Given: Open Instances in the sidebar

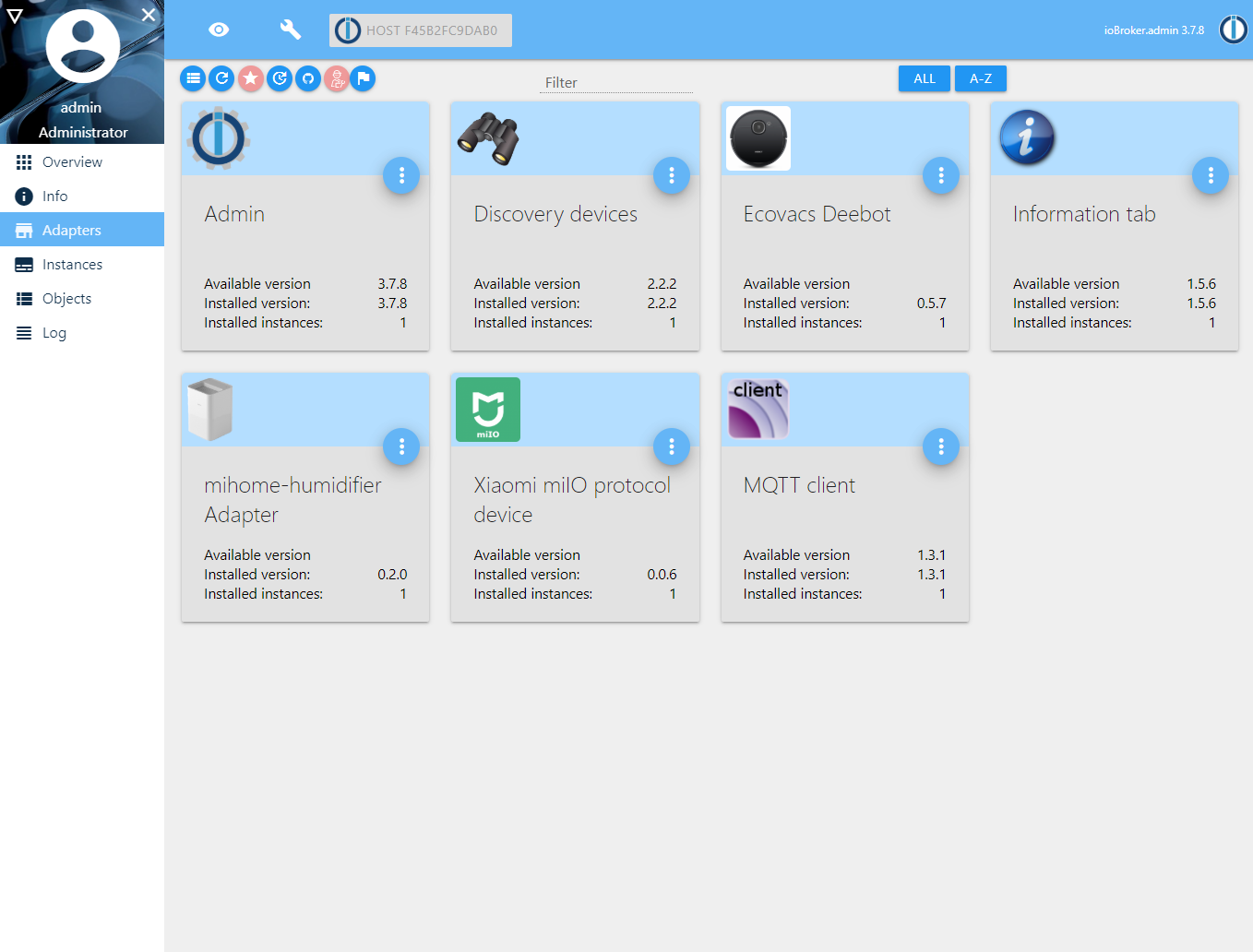Looking at the screenshot, I should tap(82, 264).
